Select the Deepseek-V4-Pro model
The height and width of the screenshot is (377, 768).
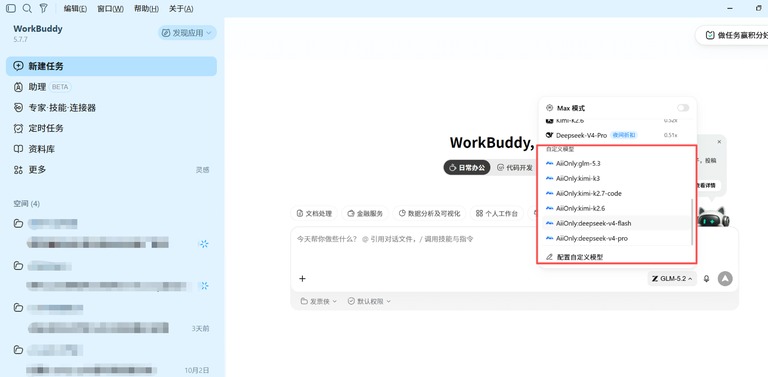617,135
